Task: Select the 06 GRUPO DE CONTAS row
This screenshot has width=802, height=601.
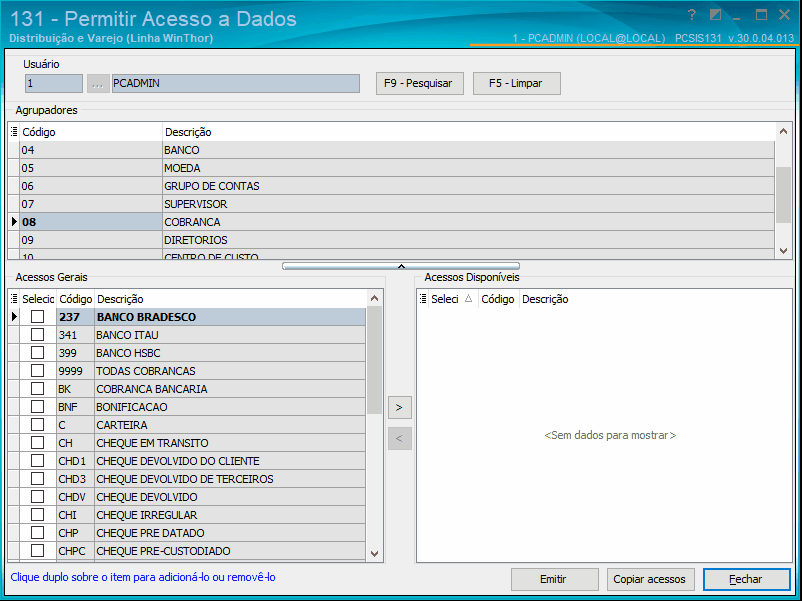Action: 391,186
